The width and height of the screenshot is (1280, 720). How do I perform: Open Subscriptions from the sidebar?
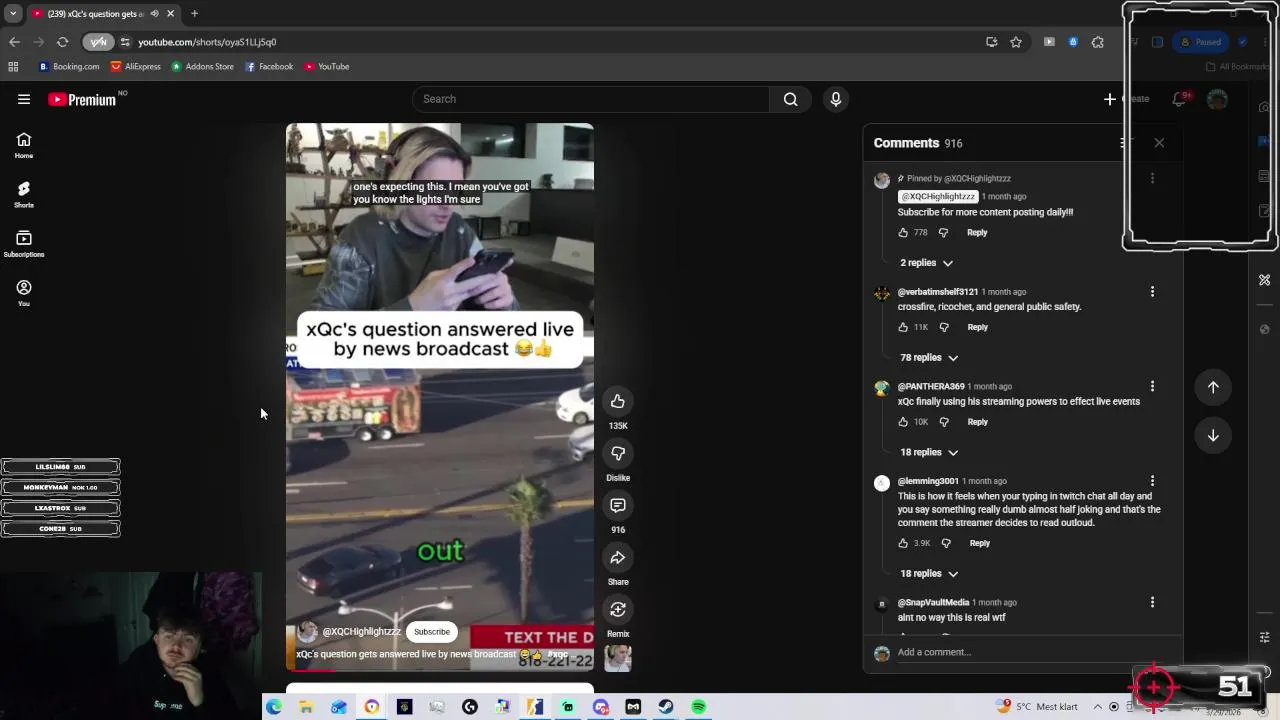tap(24, 244)
